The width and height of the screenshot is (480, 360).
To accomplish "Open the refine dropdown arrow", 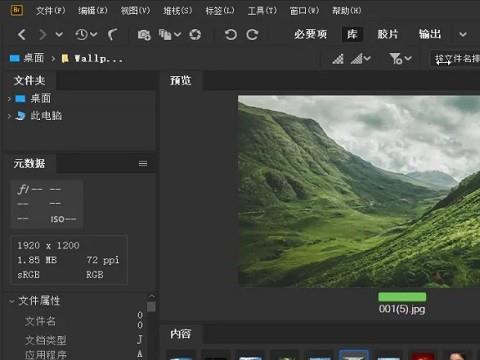I will (x=178, y=34).
